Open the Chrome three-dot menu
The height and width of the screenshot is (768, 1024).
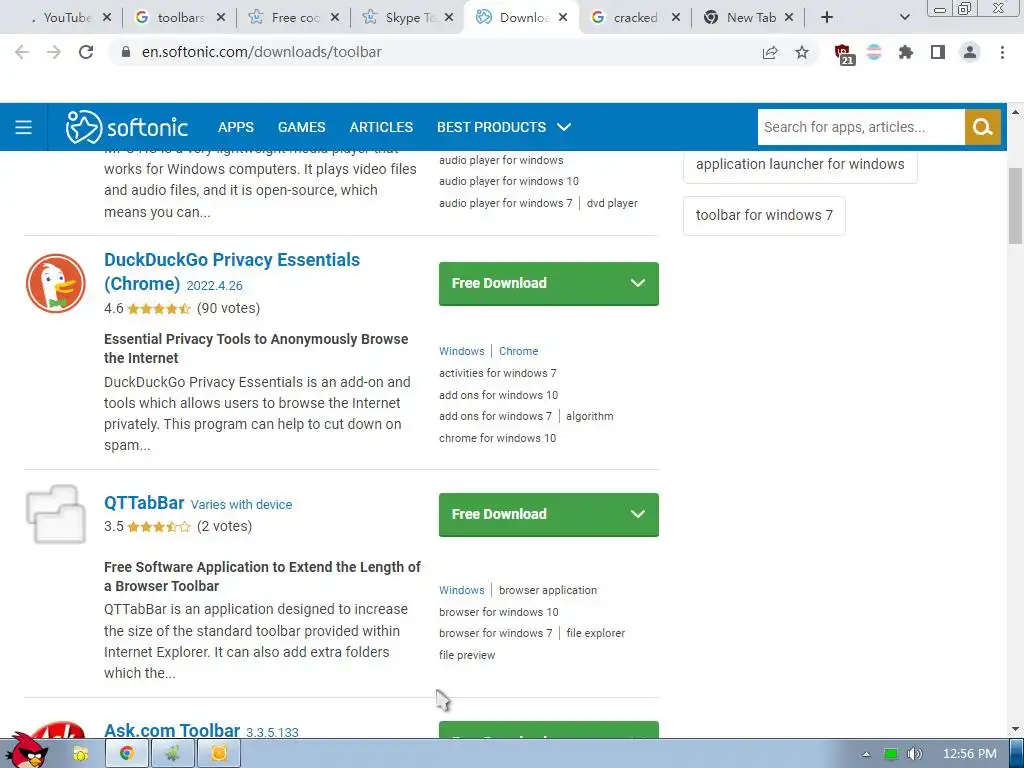click(x=1002, y=52)
